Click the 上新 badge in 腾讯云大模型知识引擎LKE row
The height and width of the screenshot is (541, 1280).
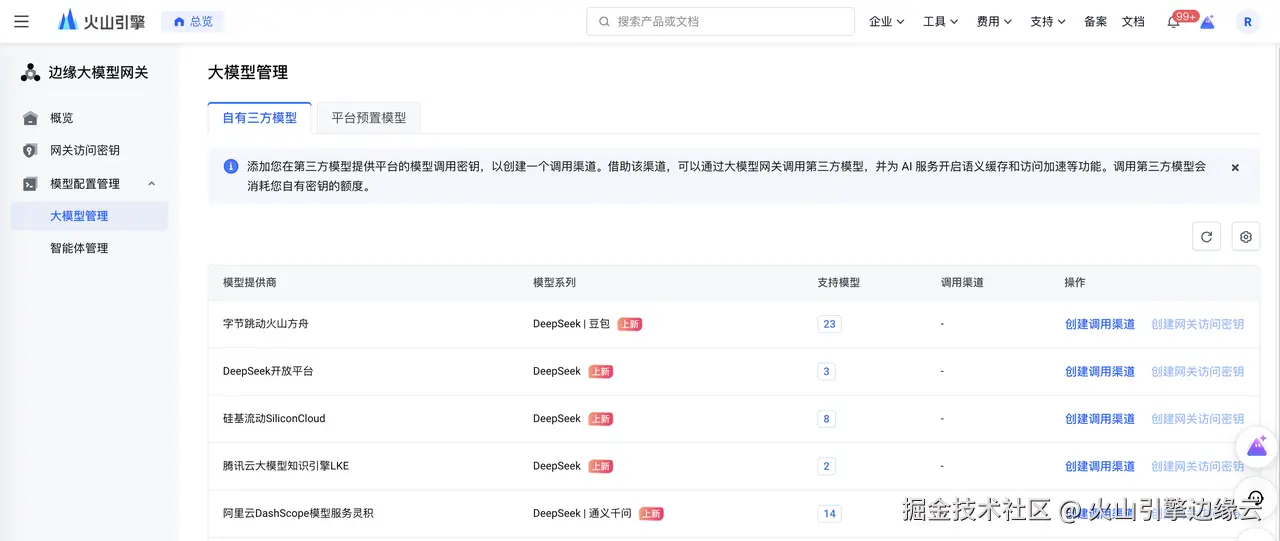click(600, 466)
